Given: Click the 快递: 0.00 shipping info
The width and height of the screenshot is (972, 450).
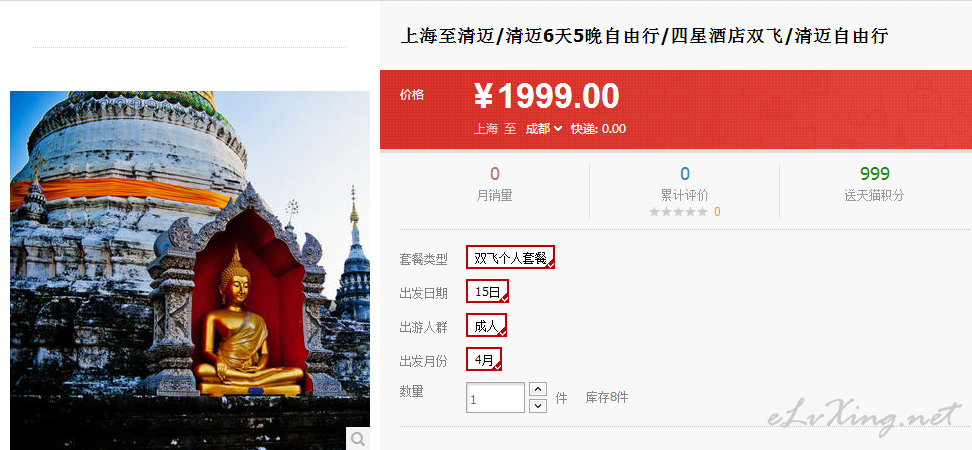Looking at the screenshot, I should click(x=598, y=129).
